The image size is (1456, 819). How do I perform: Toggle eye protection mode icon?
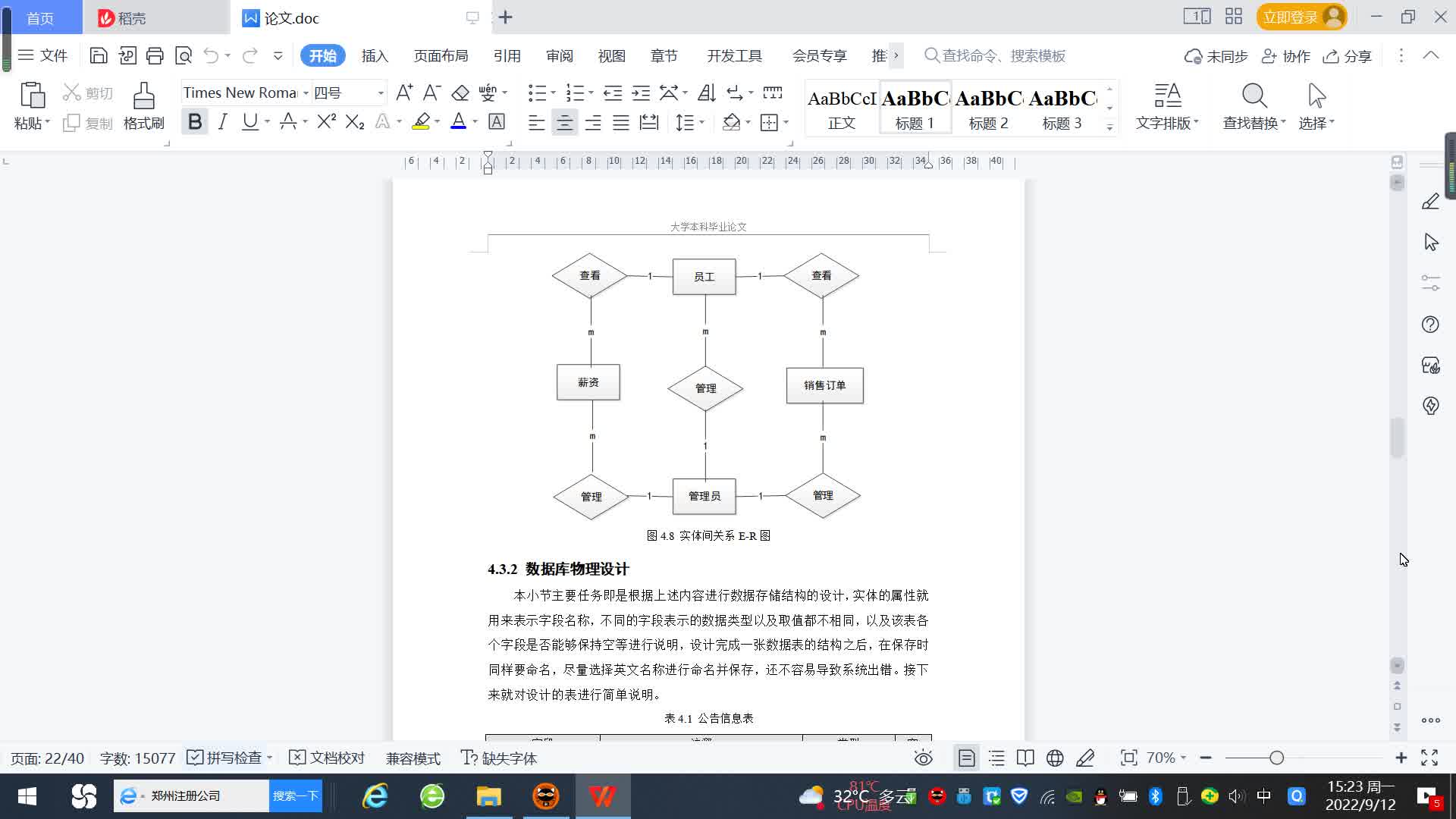coord(923,758)
